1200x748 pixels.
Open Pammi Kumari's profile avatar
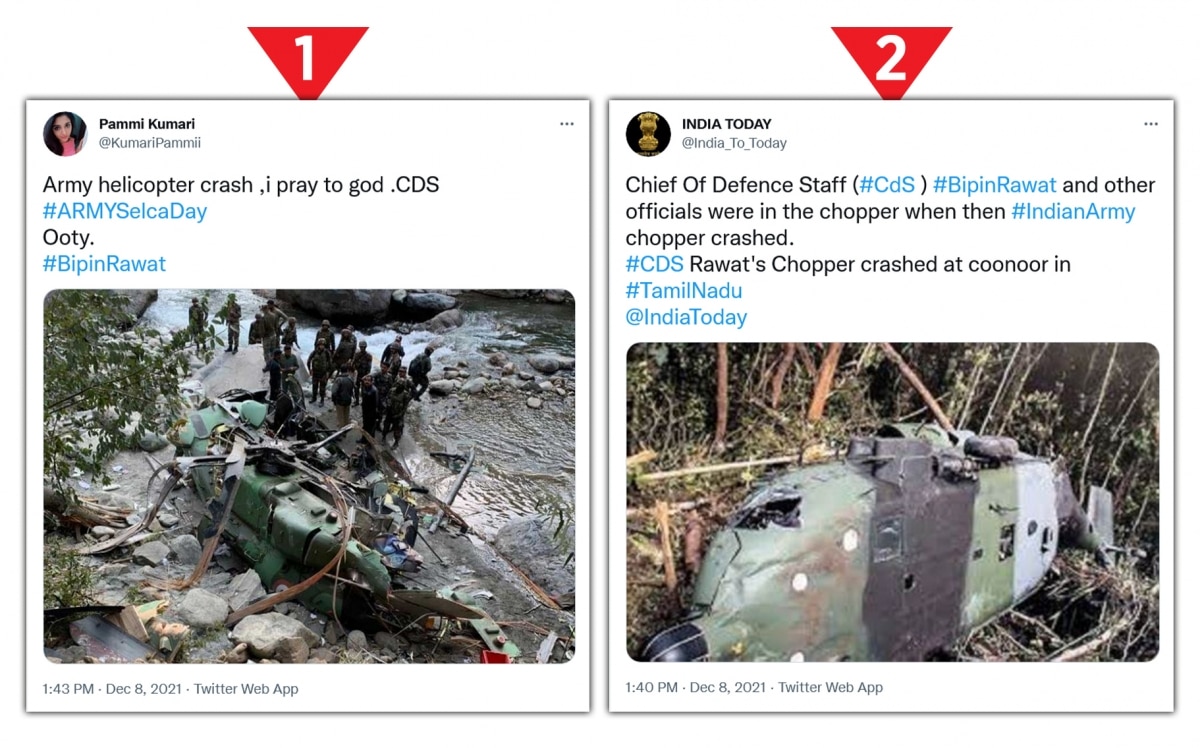click(x=65, y=134)
